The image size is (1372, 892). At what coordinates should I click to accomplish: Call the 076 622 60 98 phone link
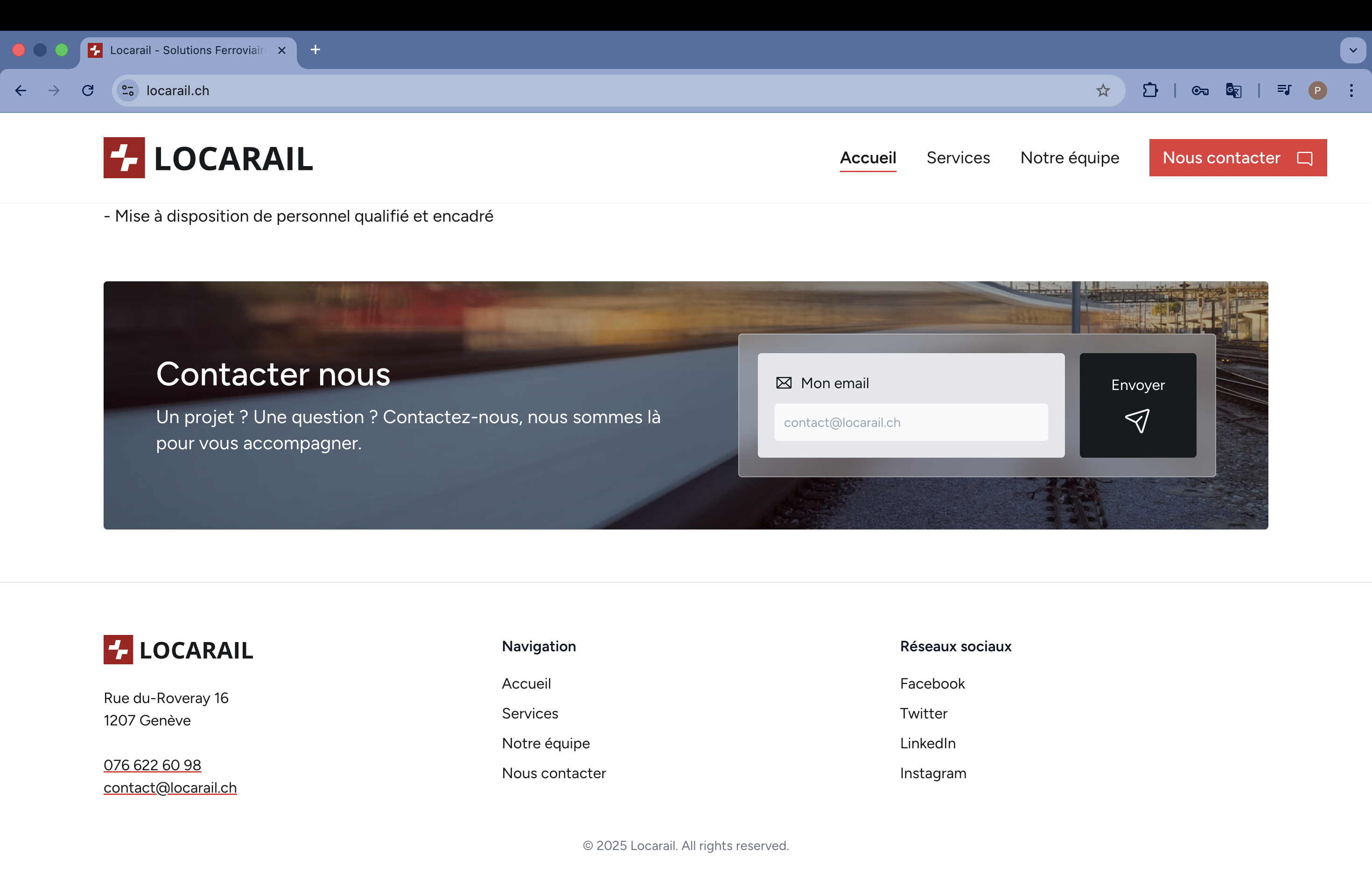[152, 765]
